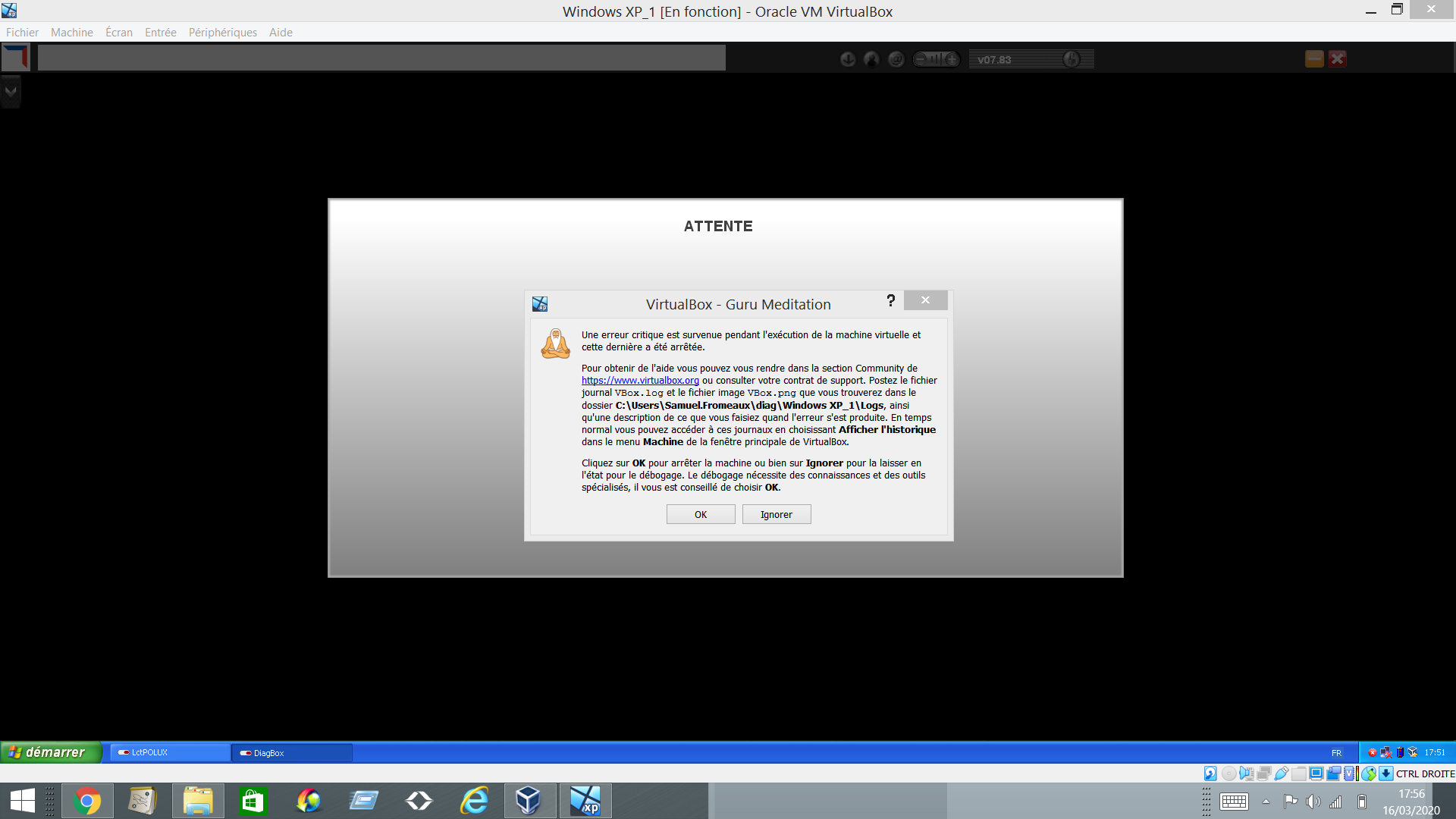This screenshot has height=819, width=1456.
Task: Open the Aide menu
Action: (281, 32)
